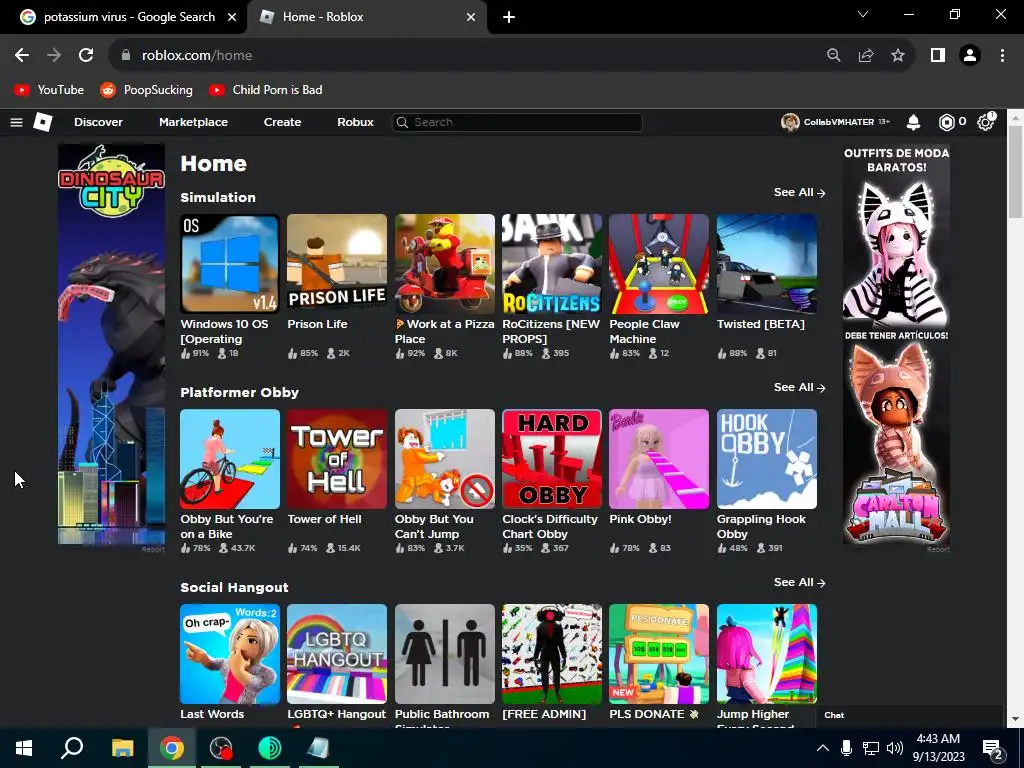
Task: Click the CollabVMHATER avatar icon
Action: click(790, 122)
